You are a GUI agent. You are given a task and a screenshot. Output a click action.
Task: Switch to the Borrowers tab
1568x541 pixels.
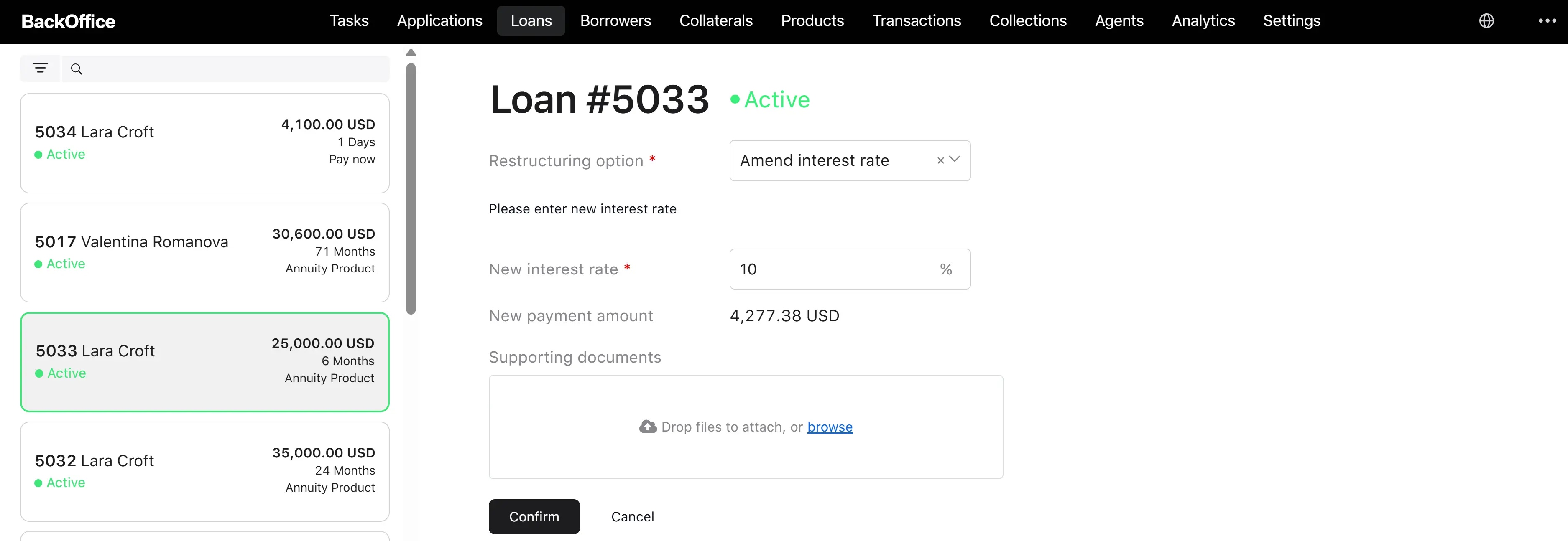[x=615, y=20]
